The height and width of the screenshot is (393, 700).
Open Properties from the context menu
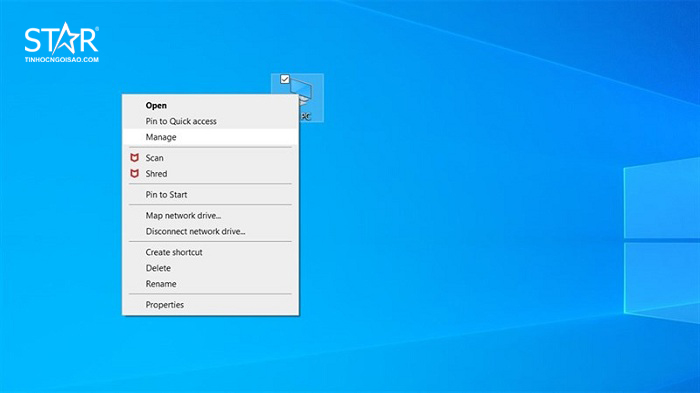[x=210, y=305]
